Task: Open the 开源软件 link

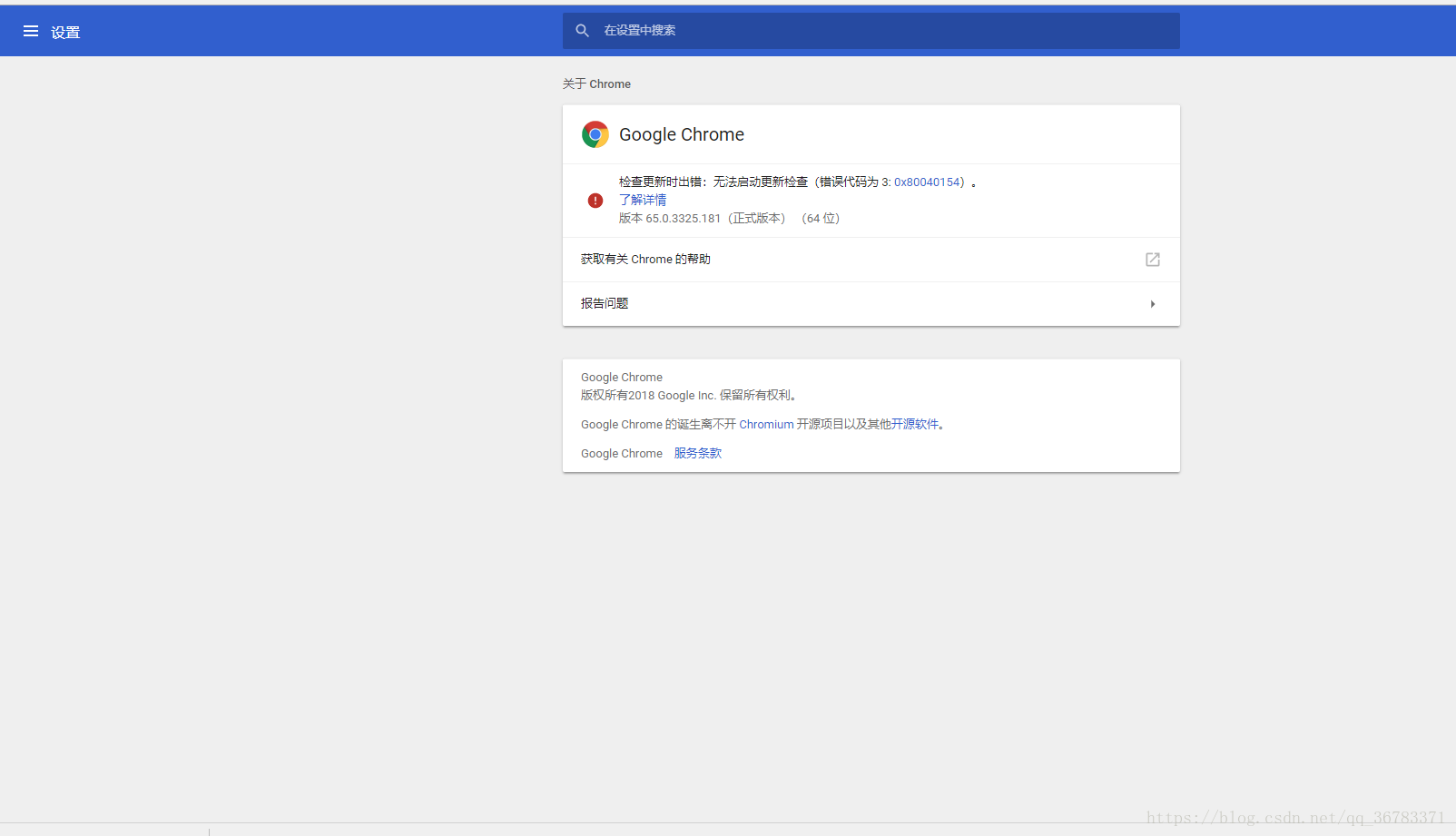Action: click(x=915, y=424)
